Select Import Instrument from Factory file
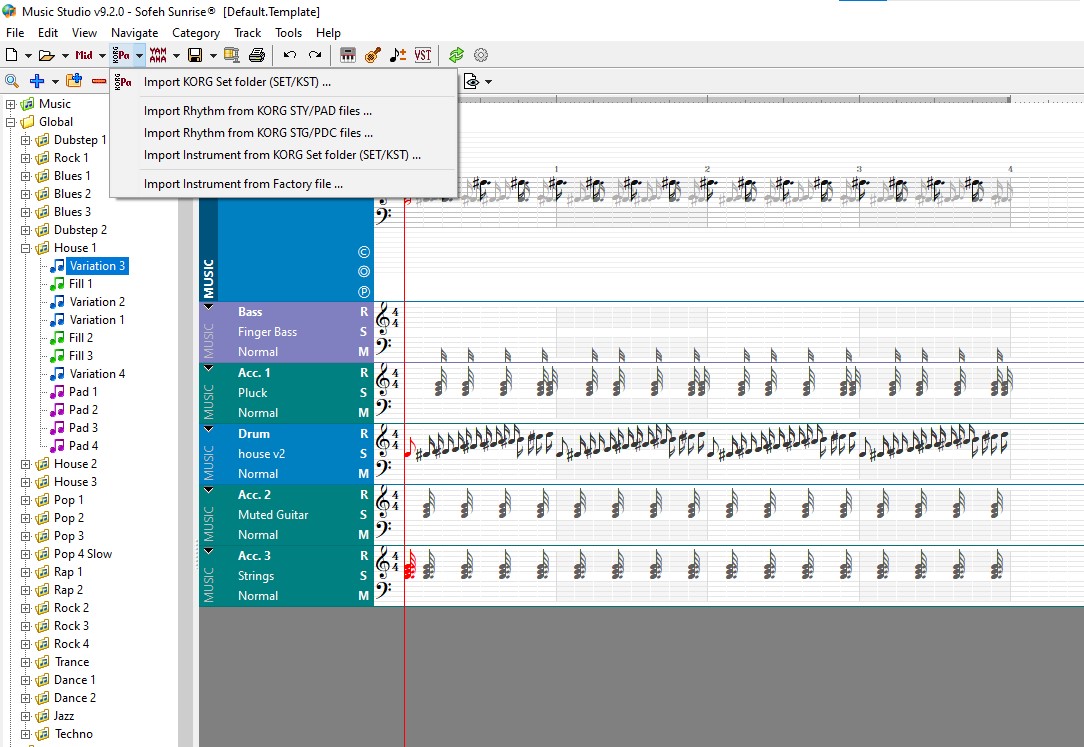 [x=243, y=184]
